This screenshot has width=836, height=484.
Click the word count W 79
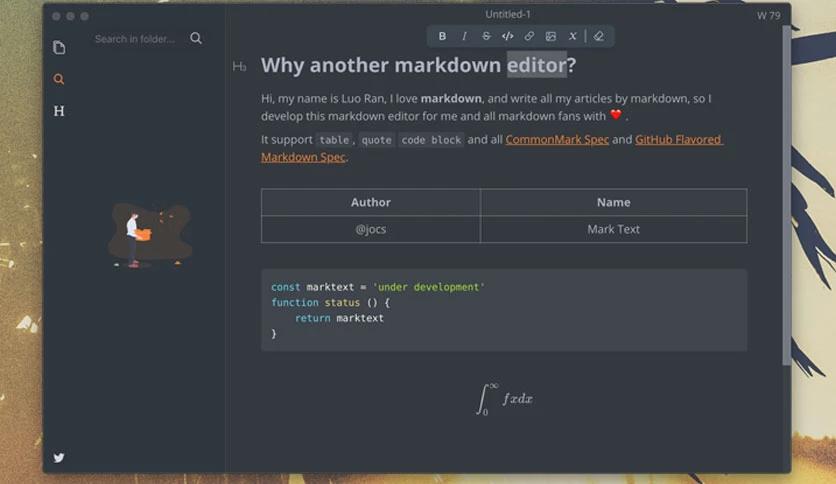(x=768, y=15)
